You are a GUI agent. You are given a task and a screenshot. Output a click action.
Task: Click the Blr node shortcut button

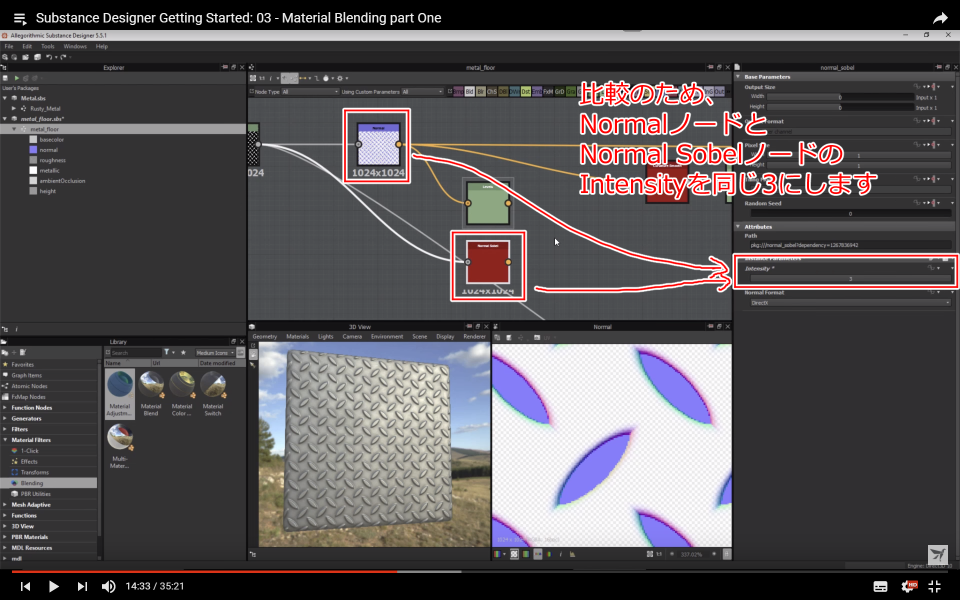coord(481,92)
